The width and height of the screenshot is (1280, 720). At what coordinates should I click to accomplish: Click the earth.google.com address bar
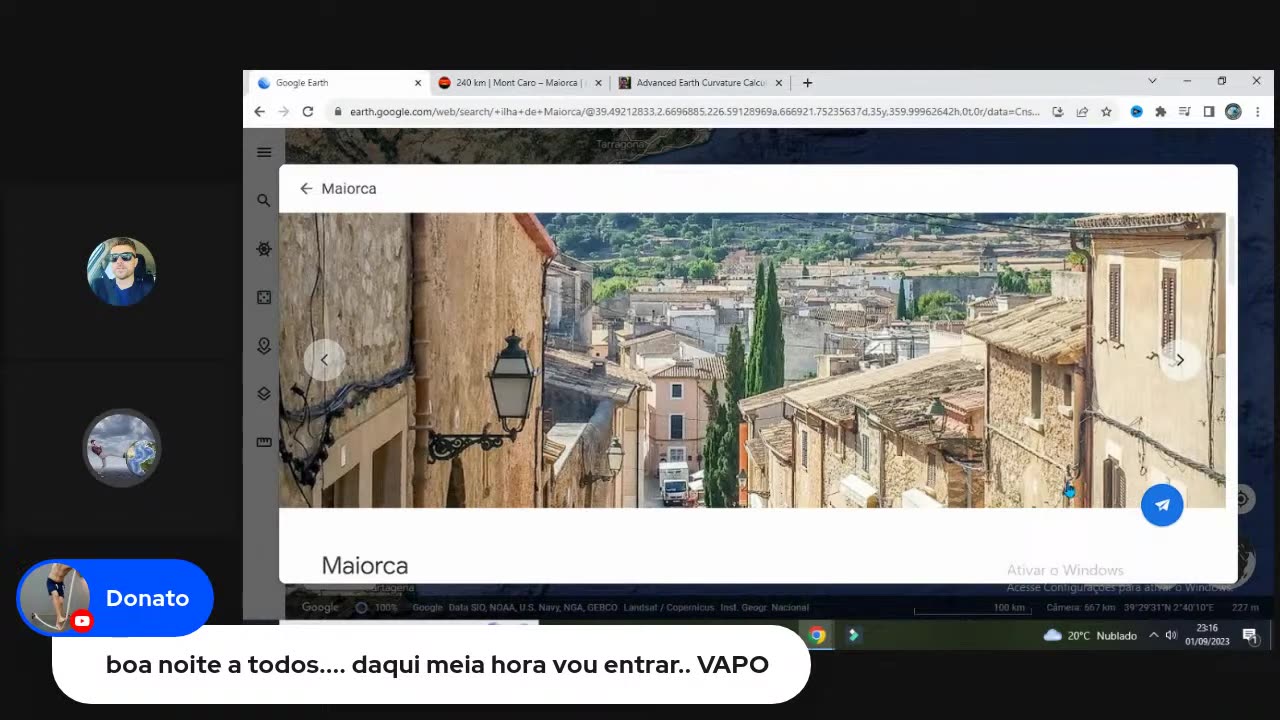pos(694,112)
